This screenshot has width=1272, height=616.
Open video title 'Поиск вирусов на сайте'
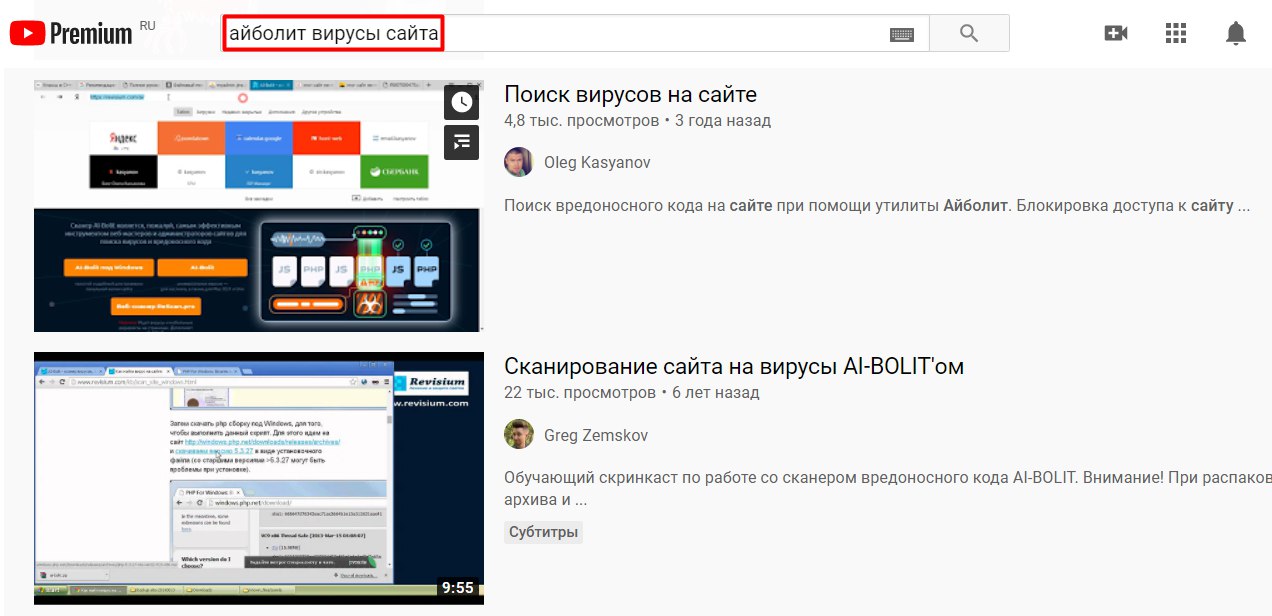tap(630, 94)
